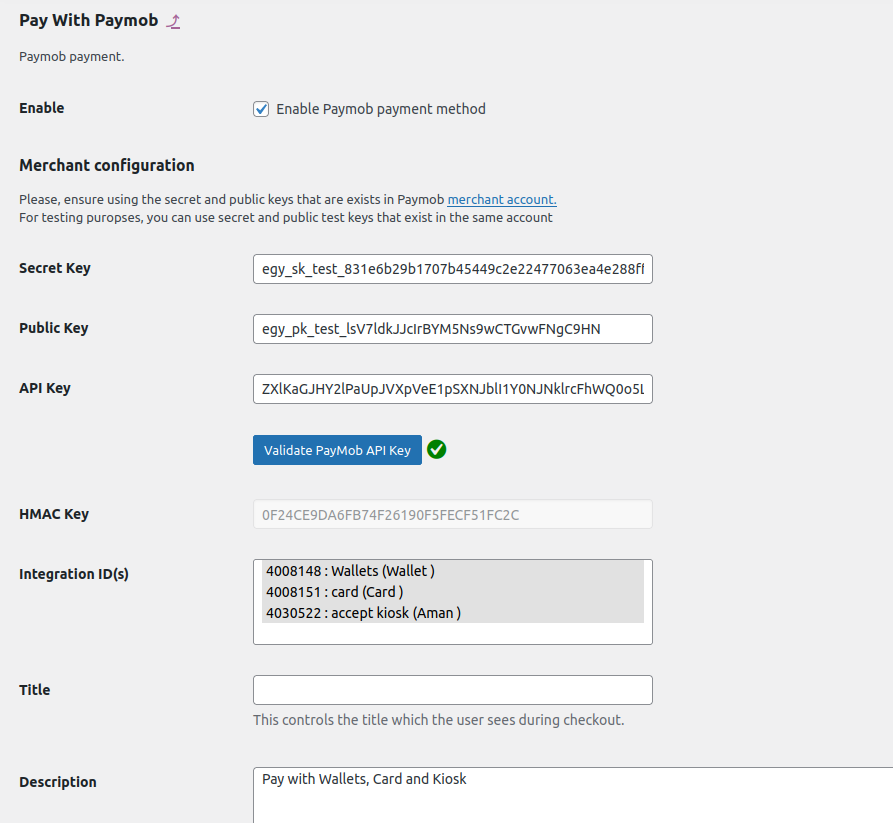Image resolution: width=893 pixels, height=823 pixels.
Task: Uncheck the Enable Paymob payment method checkbox
Action: pyautogui.click(x=261, y=109)
